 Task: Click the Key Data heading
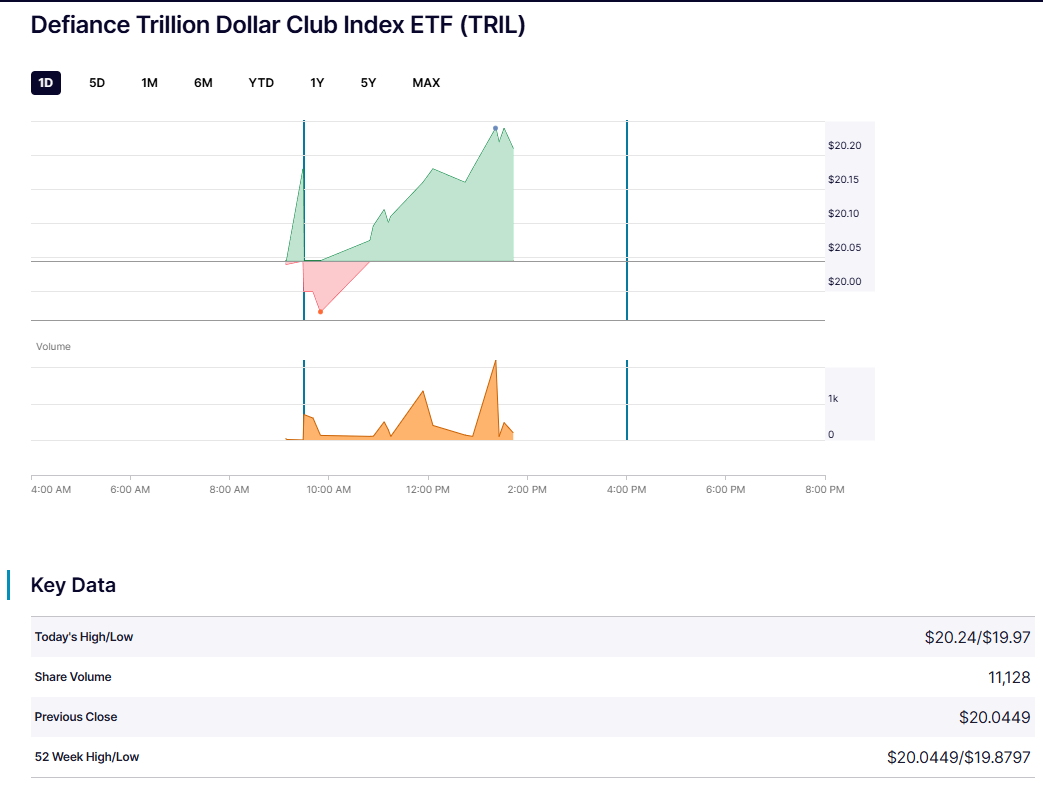73,585
